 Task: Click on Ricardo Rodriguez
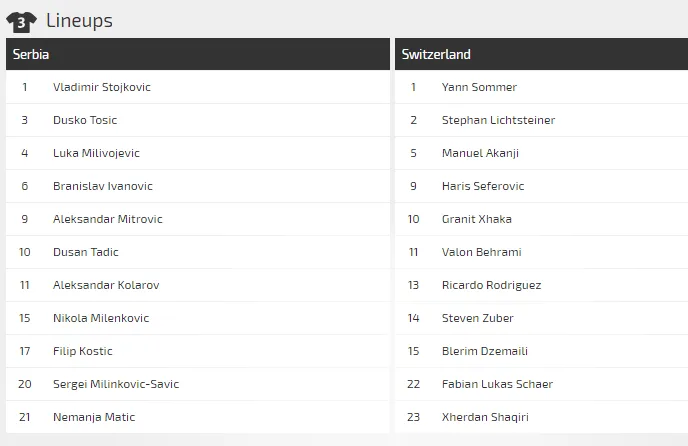tap(491, 285)
